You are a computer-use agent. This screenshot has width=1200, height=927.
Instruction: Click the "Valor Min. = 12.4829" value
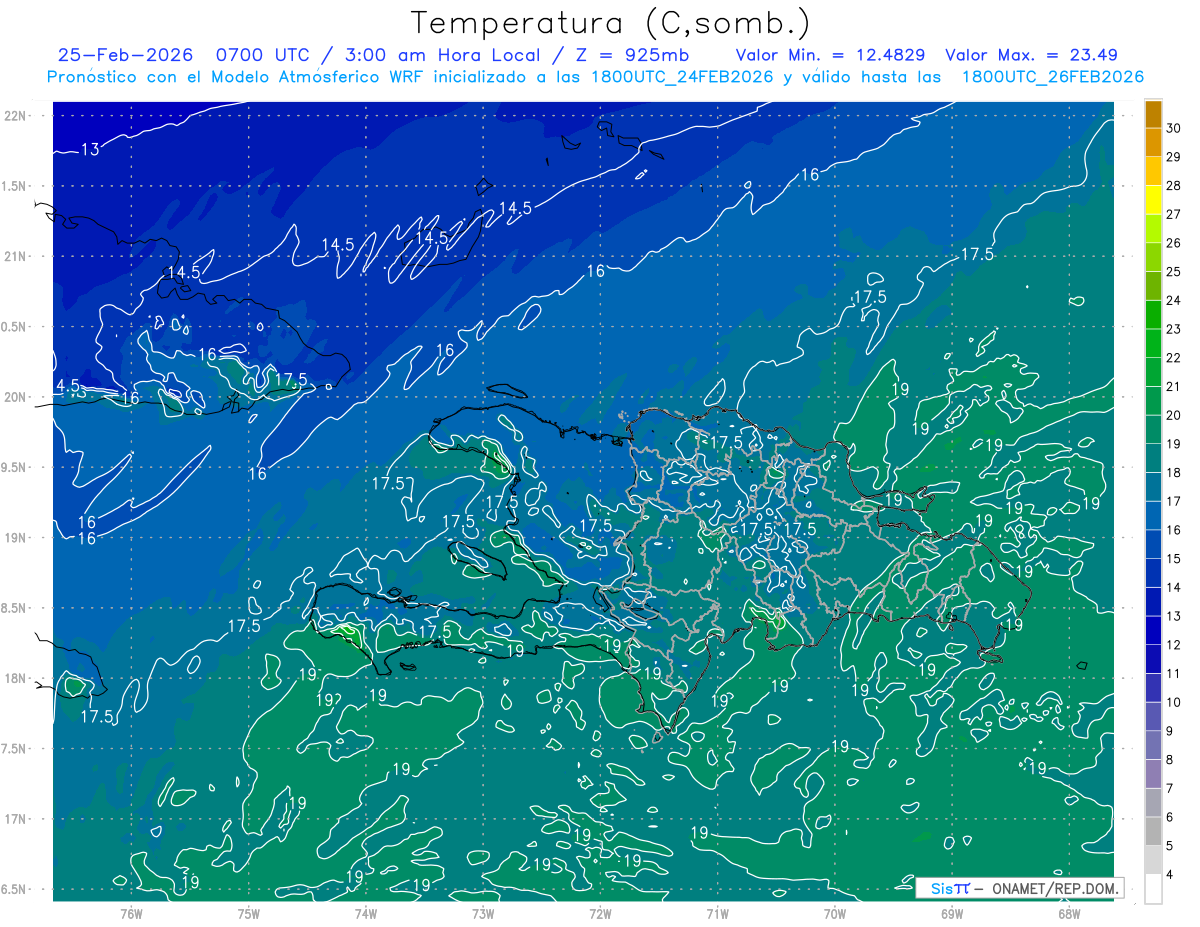pos(830,56)
